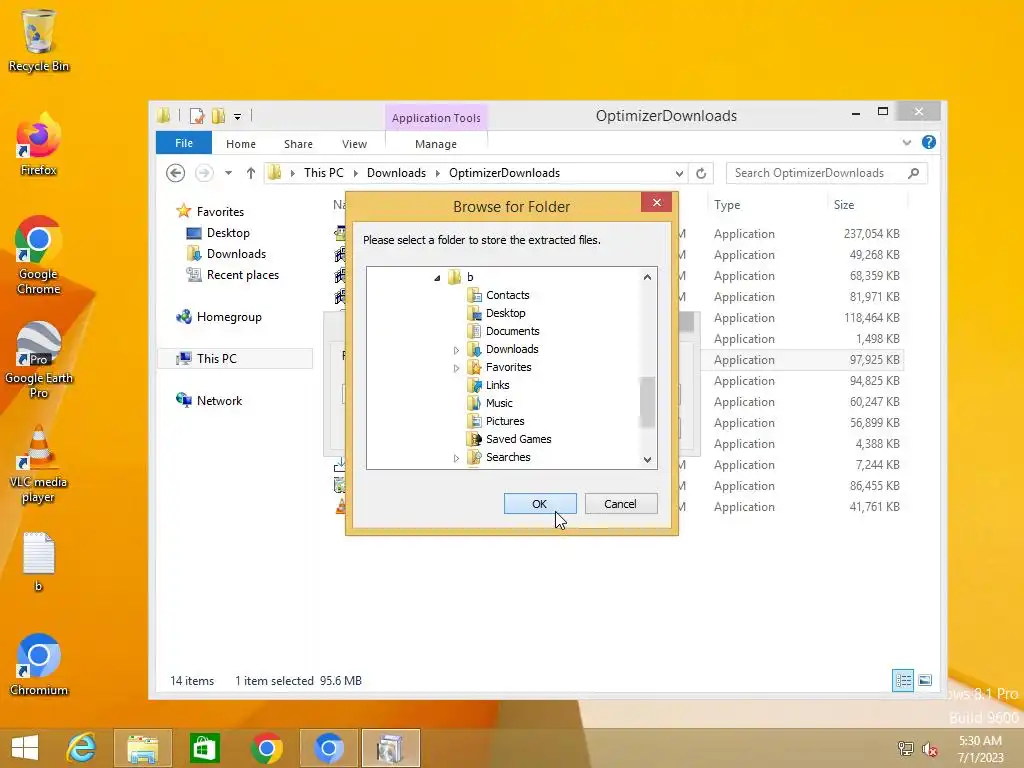Screen dimensions: 1024x768
Task: Click the tree scrollbar down arrow
Action: click(647, 460)
